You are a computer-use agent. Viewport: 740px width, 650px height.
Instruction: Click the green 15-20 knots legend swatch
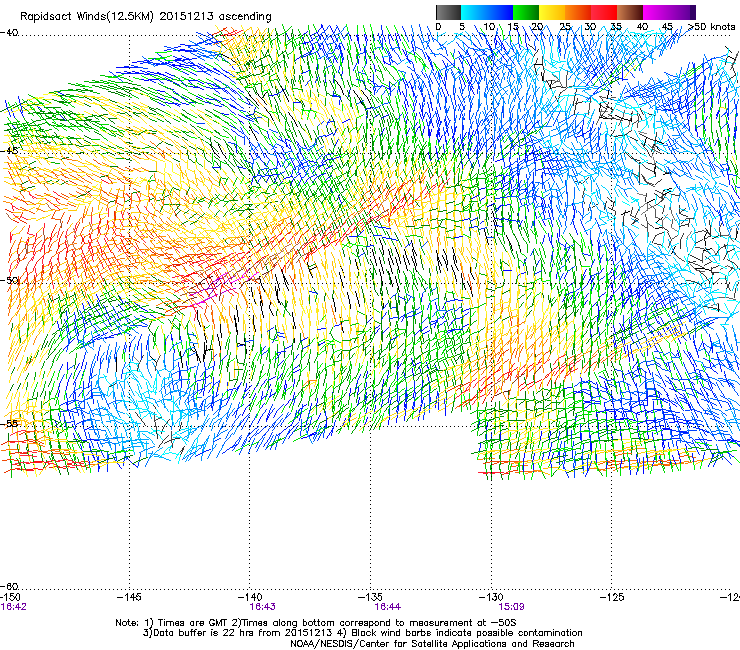coord(526,12)
